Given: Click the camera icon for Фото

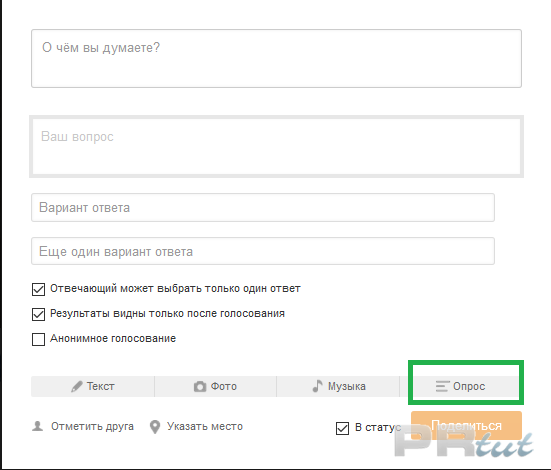Looking at the screenshot, I should (200, 386).
